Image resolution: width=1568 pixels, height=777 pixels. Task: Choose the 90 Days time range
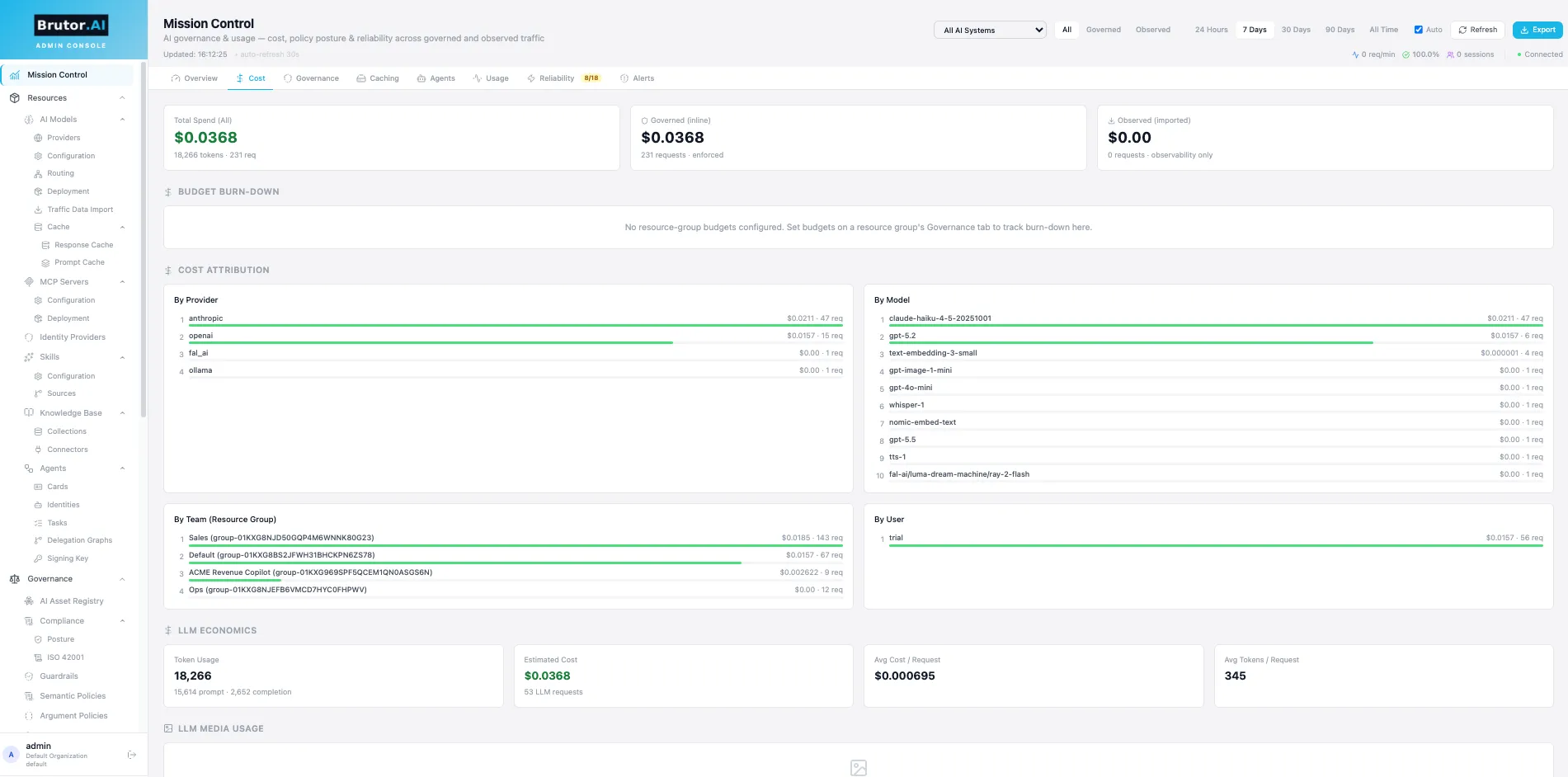coord(1340,30)
